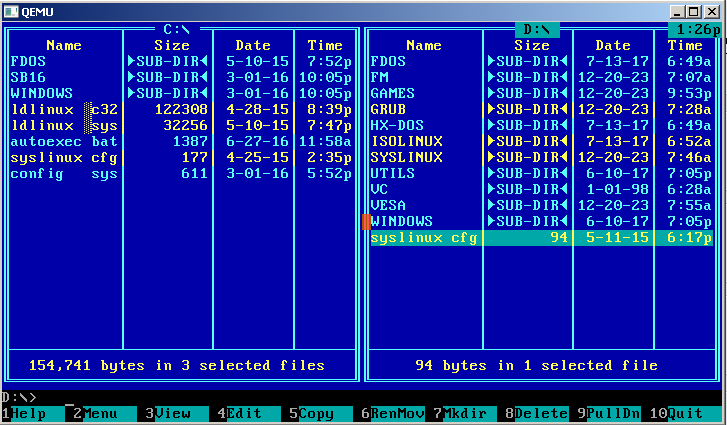Open the 2 Menu function key
Screen dimensions: 727x425
click(104, 413)
